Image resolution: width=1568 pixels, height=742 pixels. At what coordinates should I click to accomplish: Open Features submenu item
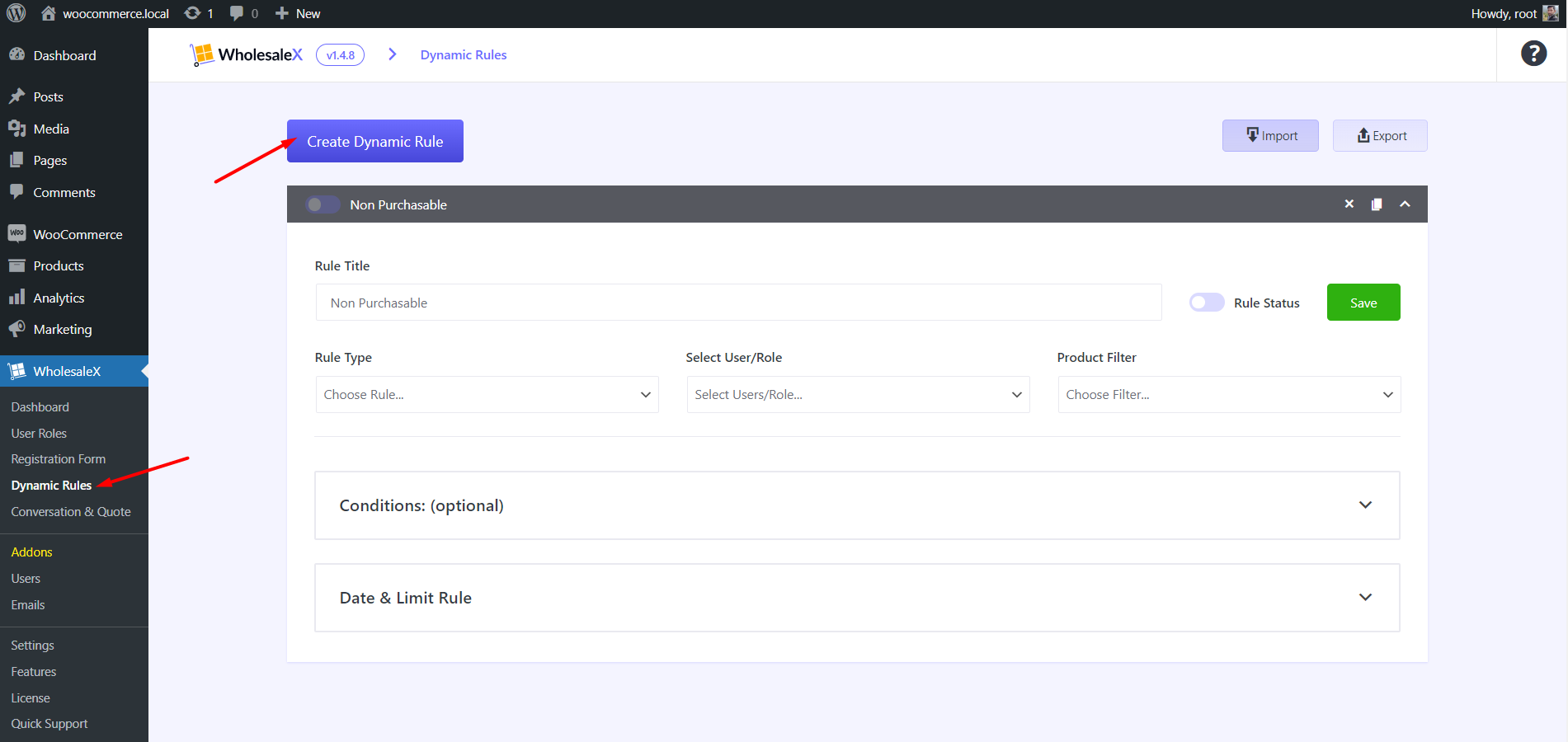coord(34,671)
